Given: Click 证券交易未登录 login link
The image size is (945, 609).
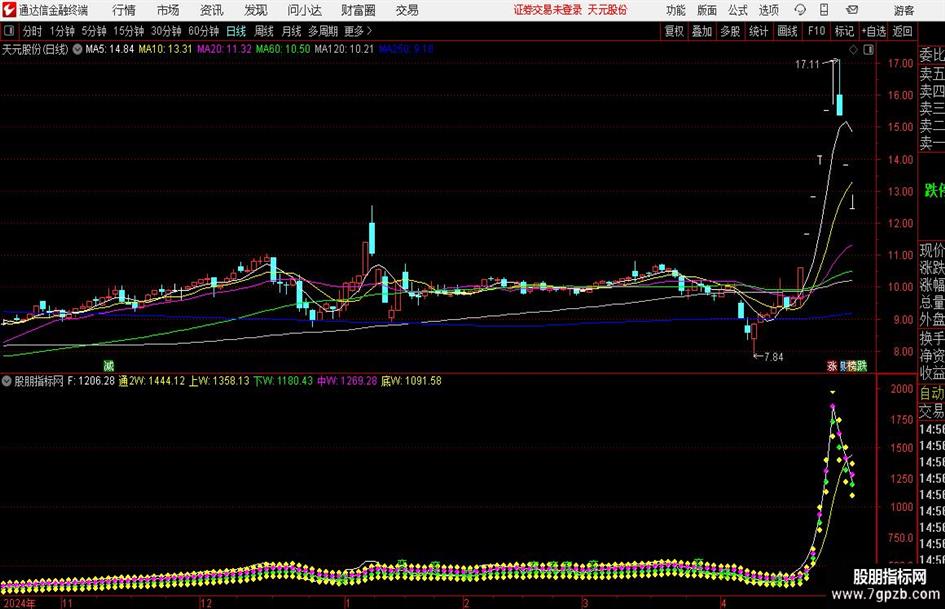Looking at the screenshot, I should (548, 10).
